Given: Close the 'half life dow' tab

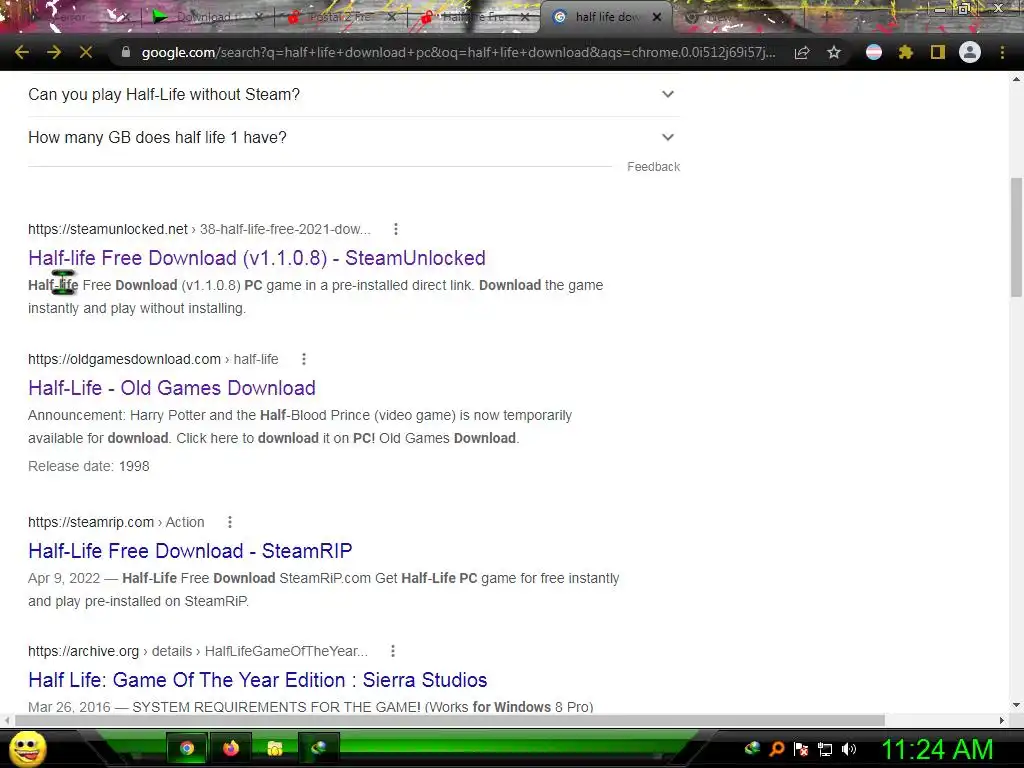Looking at the screenshot, I should 657,17.
